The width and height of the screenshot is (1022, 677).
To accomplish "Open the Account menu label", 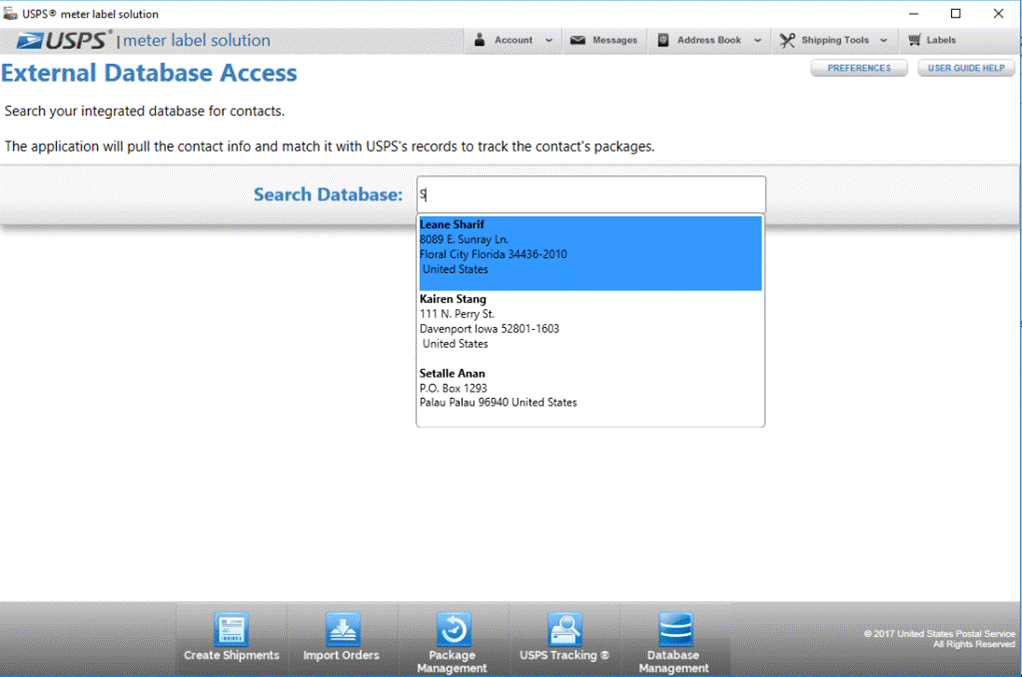I will coord(514,40).
